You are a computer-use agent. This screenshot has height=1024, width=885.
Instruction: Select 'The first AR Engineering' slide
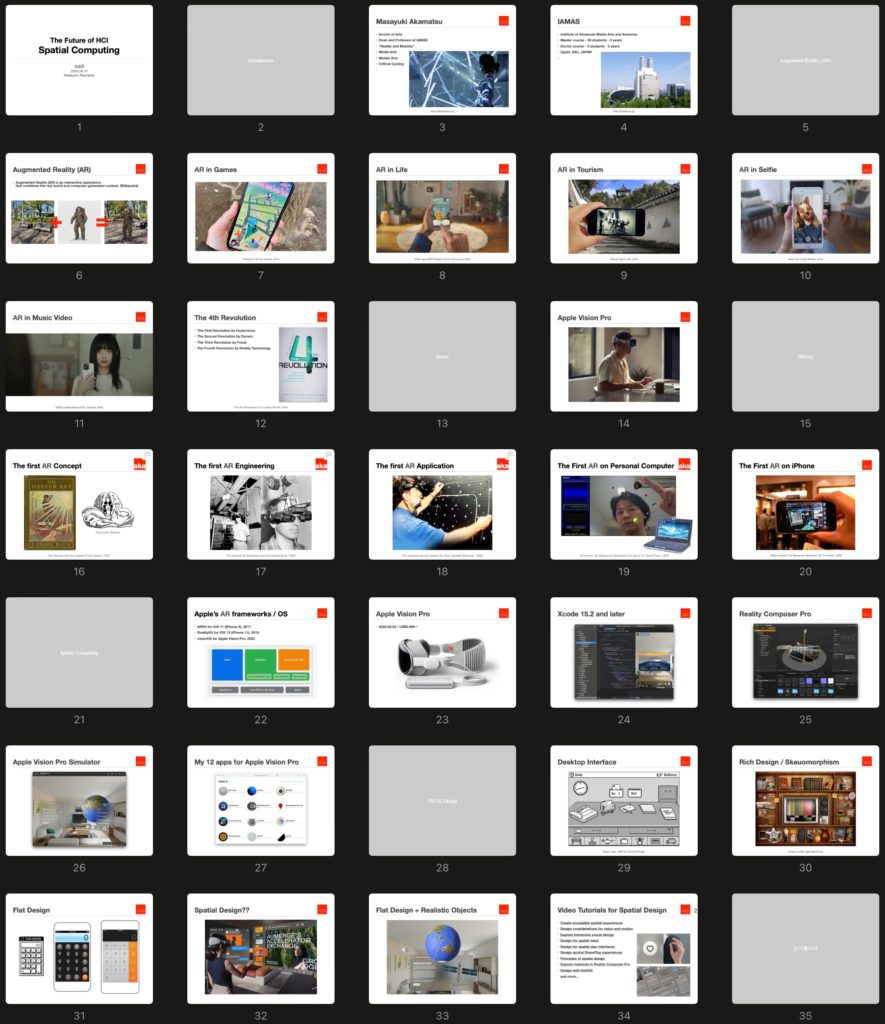tap(261, 504)
